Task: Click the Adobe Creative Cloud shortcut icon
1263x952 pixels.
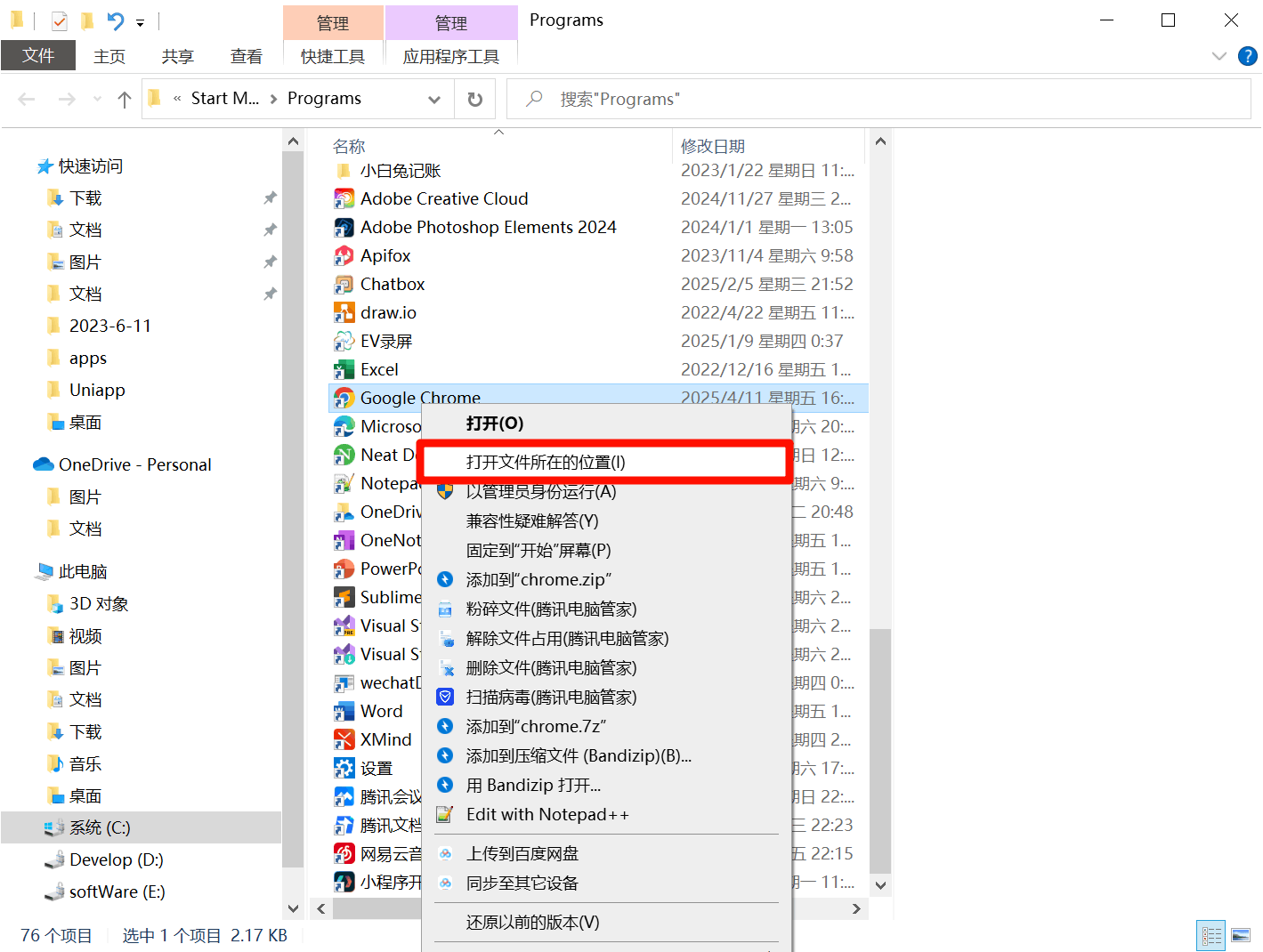Action: tap(344, 198)
